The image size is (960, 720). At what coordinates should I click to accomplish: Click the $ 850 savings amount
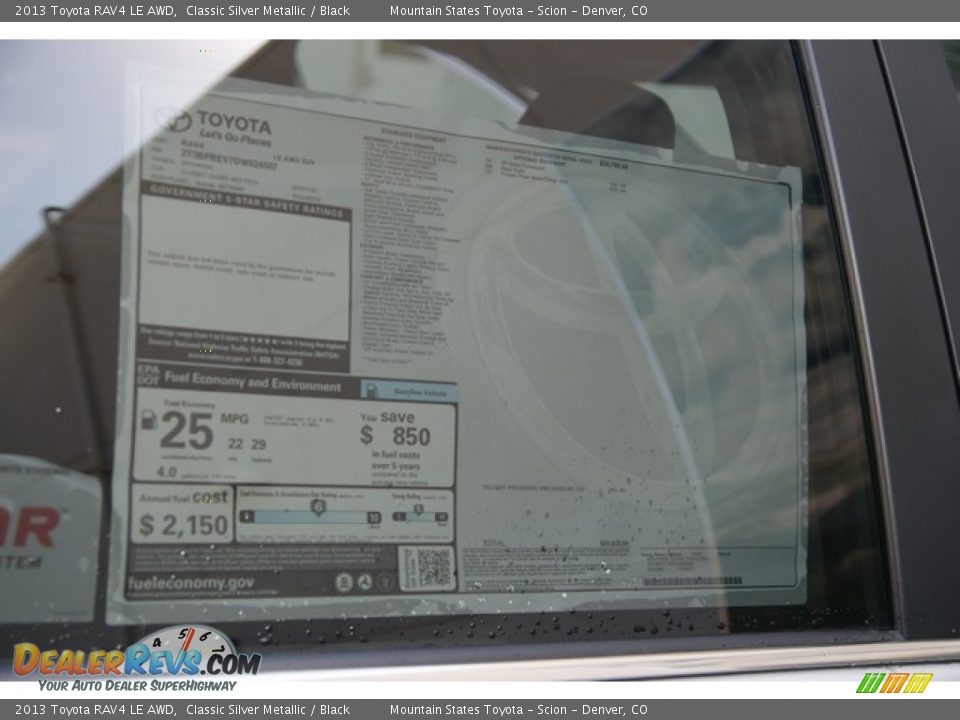[396, 436]
